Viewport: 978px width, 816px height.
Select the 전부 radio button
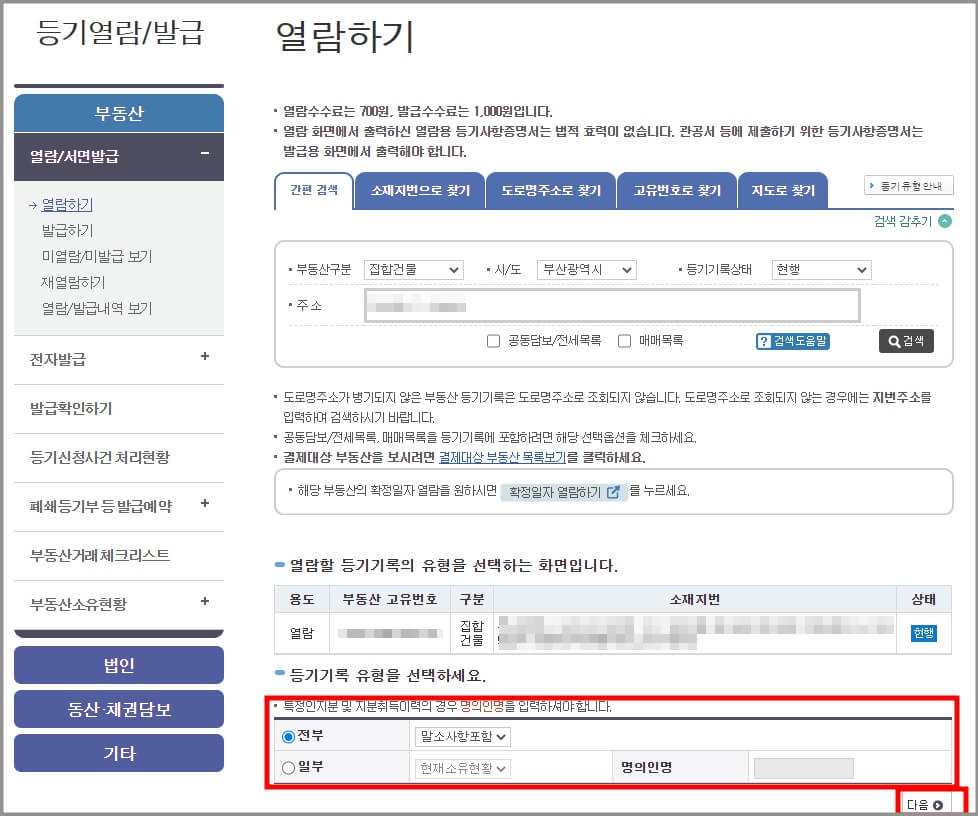point(289,736)
